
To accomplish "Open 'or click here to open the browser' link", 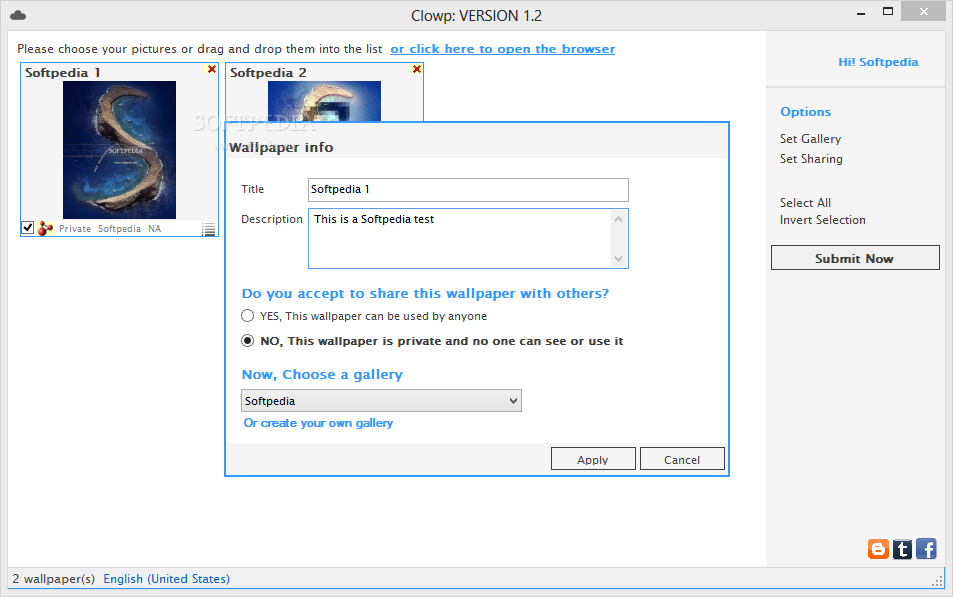I will coord(503,49).
